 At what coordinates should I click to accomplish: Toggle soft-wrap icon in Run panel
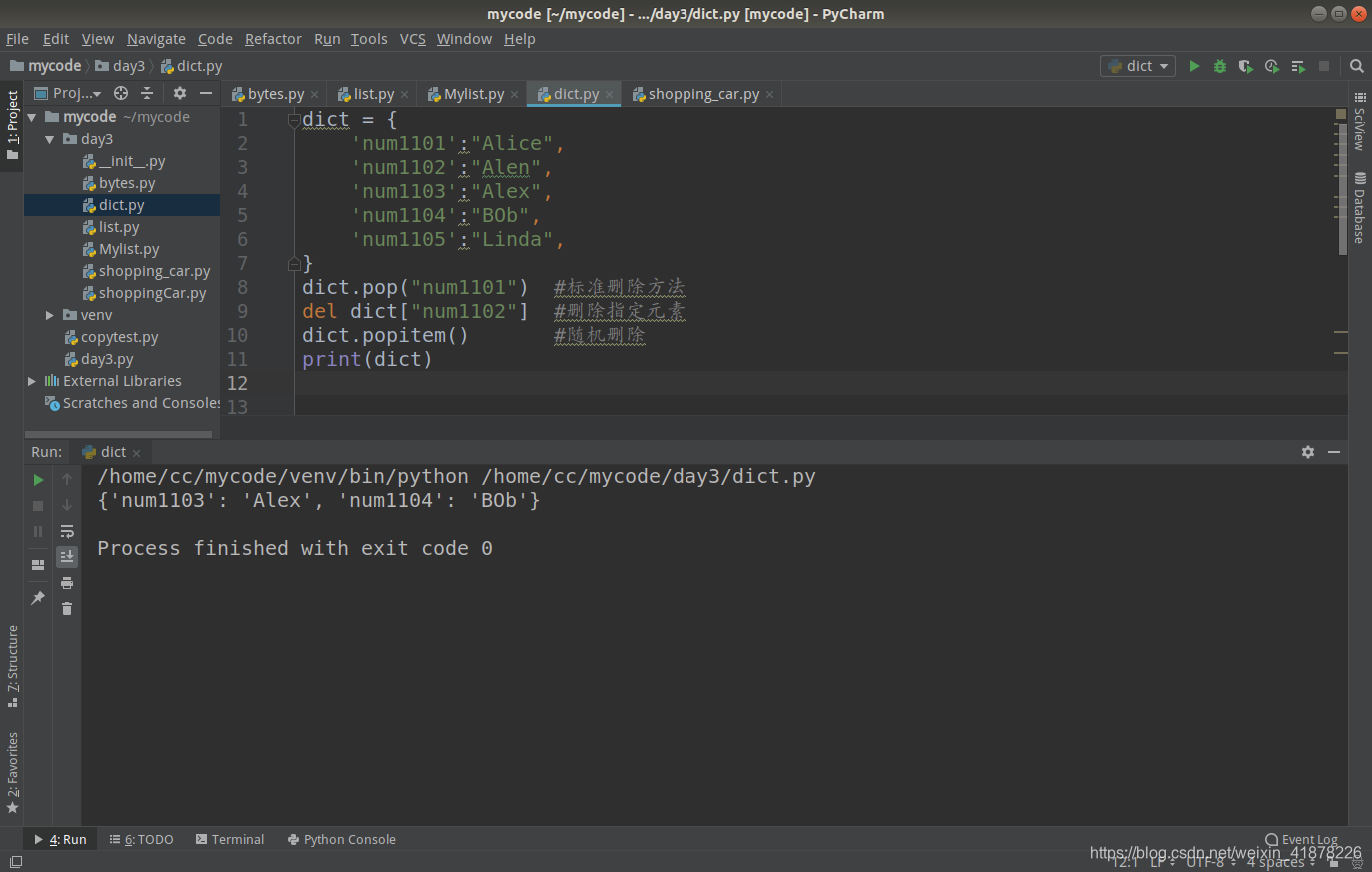[67, 532]
